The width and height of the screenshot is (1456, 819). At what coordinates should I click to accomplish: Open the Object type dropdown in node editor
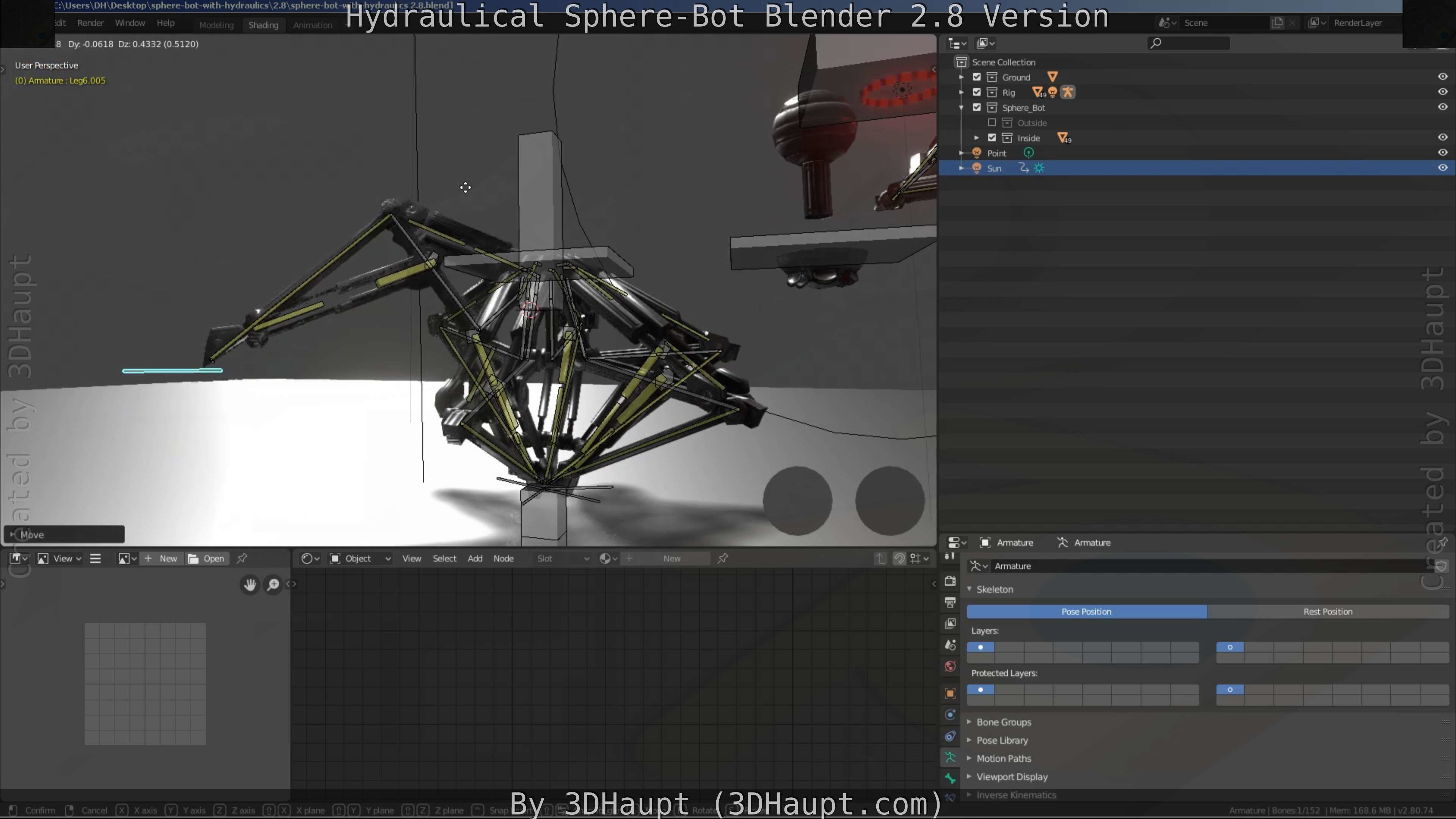[361, 559]
